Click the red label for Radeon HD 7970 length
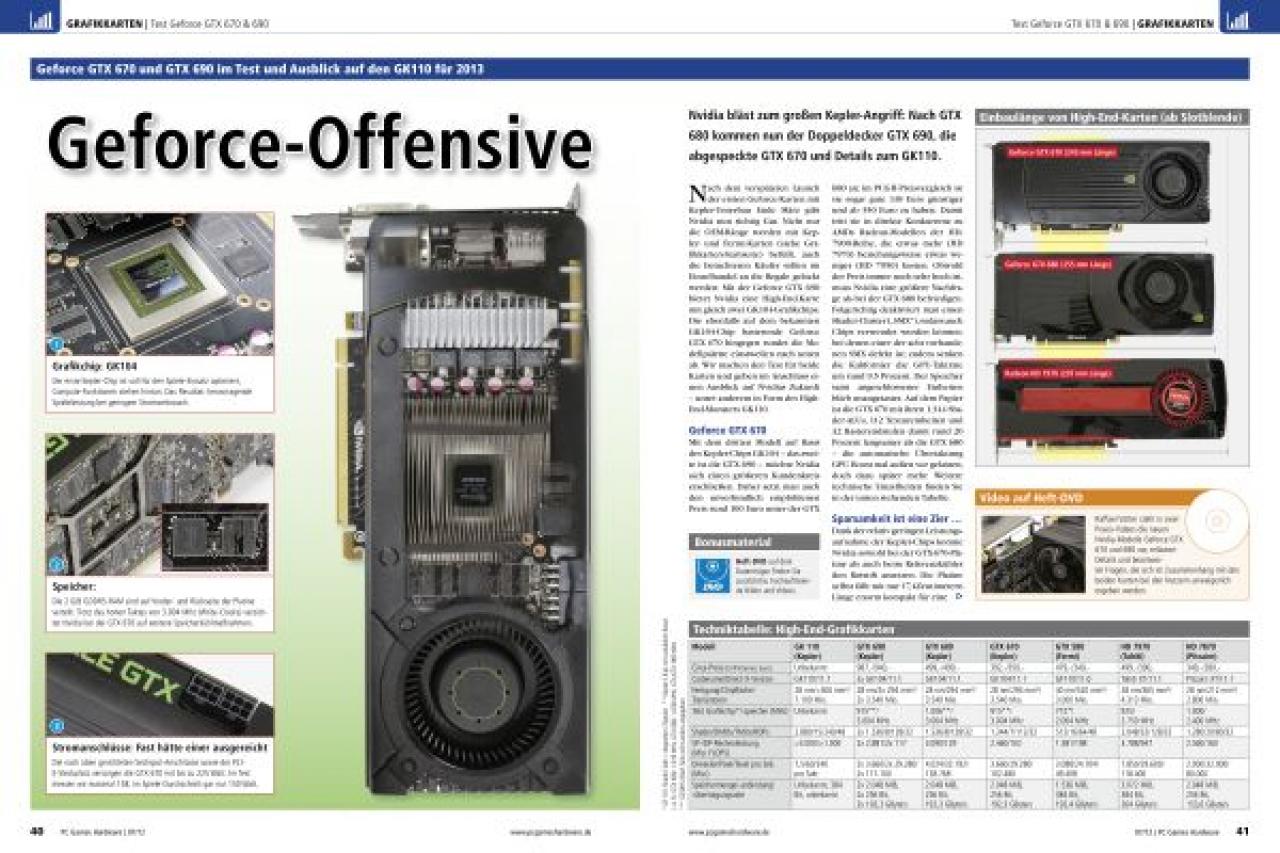 click(x=1059, y=374)
